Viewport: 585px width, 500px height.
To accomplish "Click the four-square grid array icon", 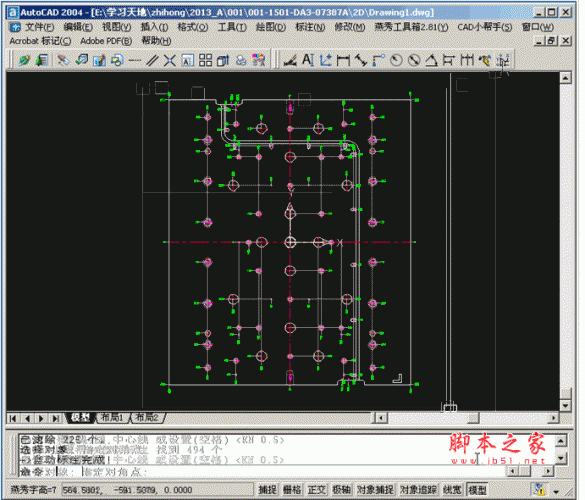I will [x=205, y=60].
